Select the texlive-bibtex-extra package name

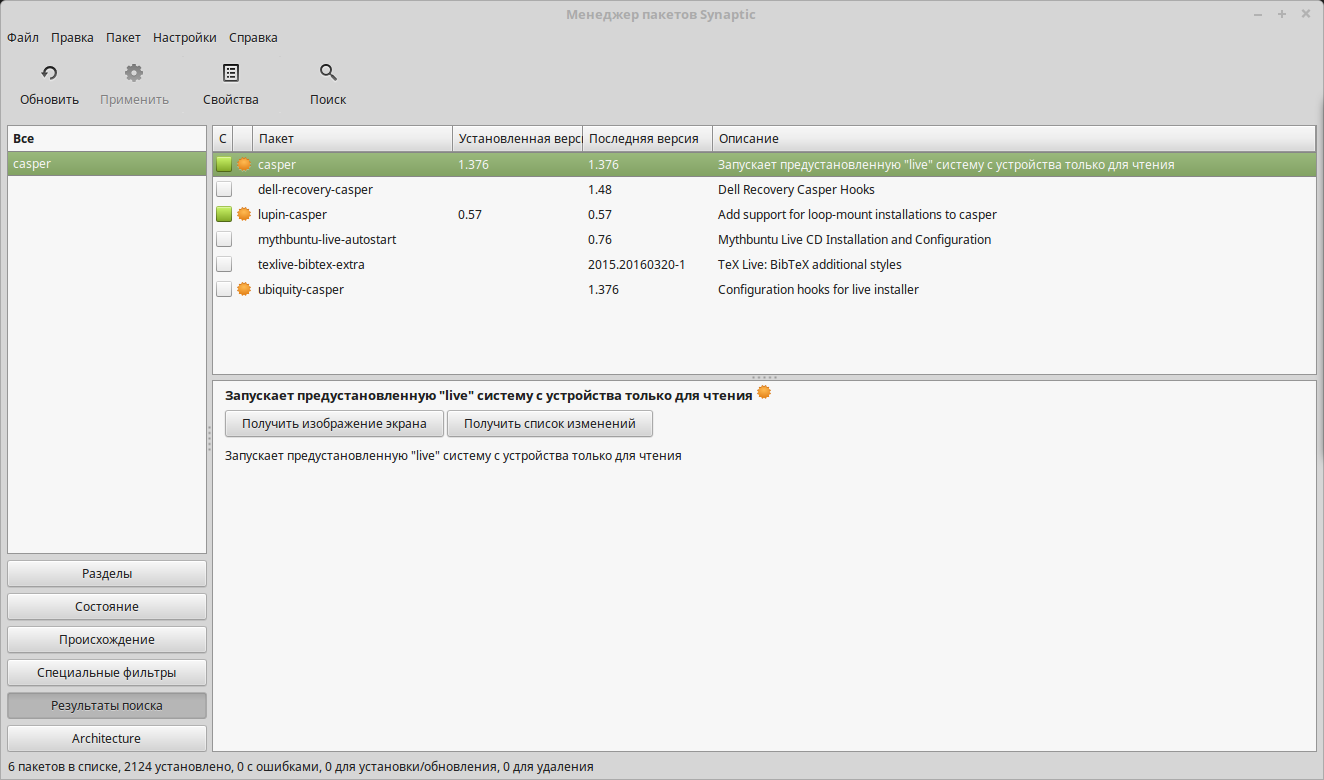coord(311,264)
